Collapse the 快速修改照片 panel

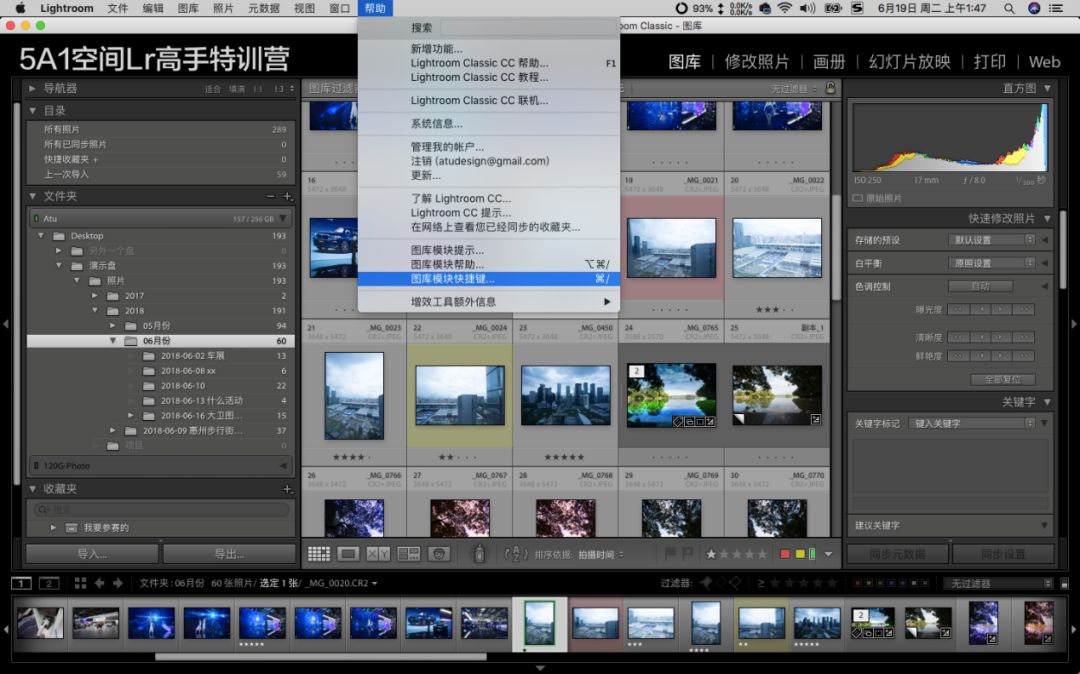click(1048, 218)
